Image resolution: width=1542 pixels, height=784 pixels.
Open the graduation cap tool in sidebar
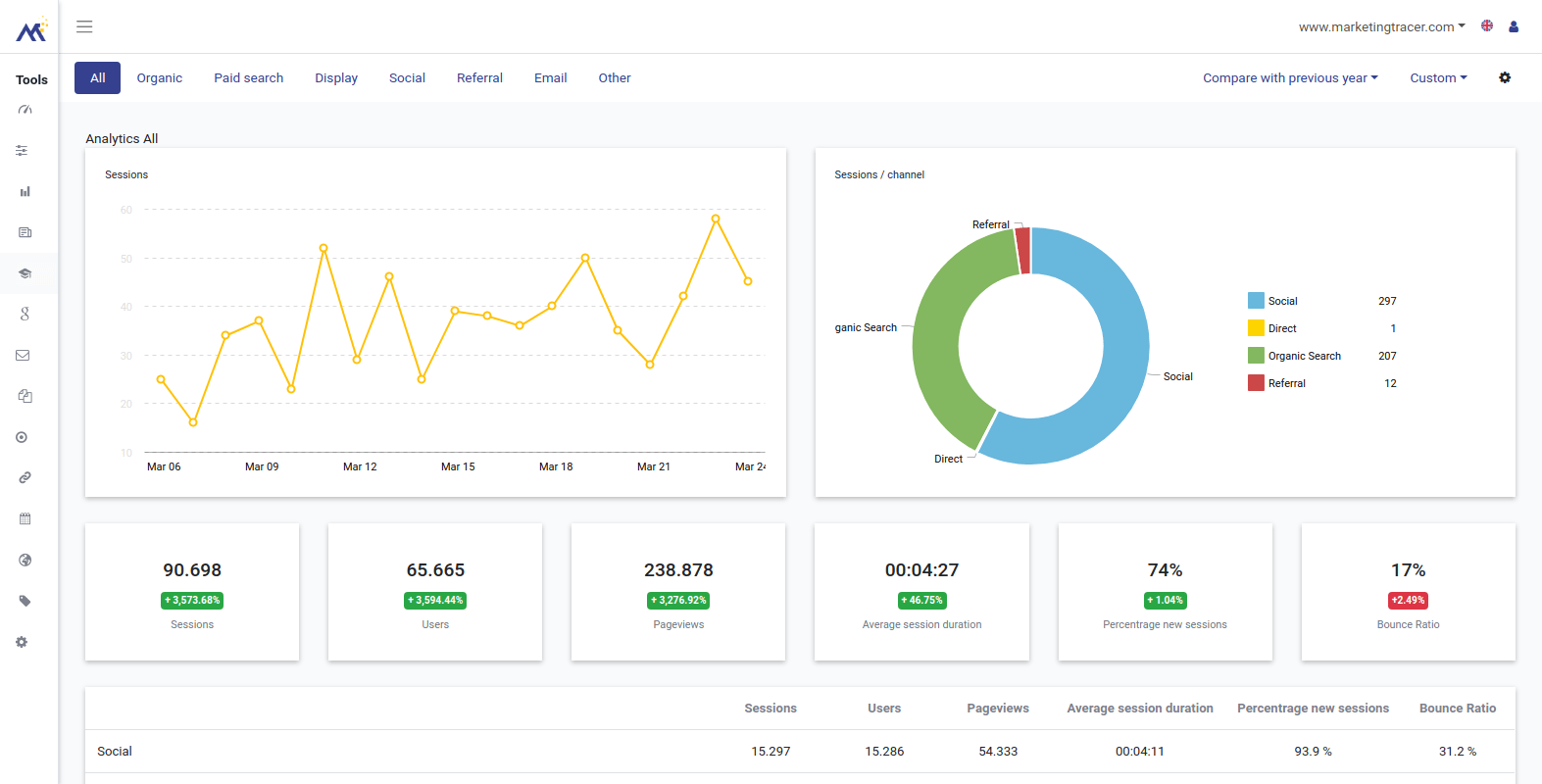click(25, 273)
